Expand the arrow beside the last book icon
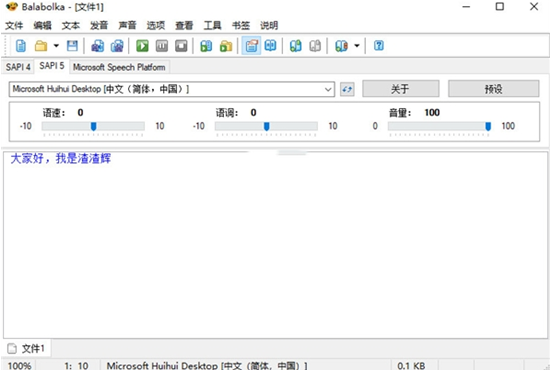 pyautogui.click(x=357, y=46)
